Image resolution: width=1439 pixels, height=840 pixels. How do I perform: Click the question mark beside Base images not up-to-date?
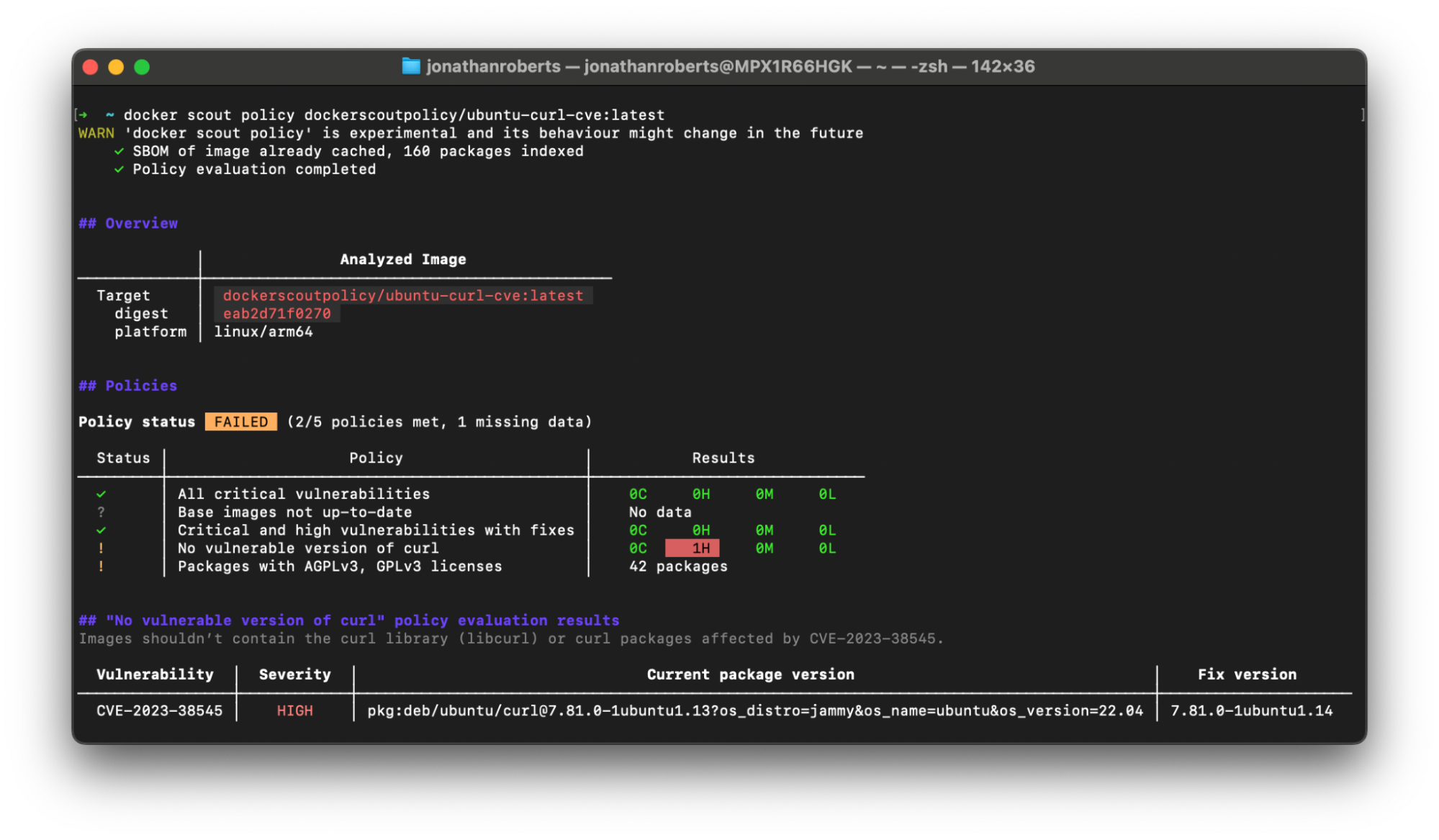click(x=101, y=512)
